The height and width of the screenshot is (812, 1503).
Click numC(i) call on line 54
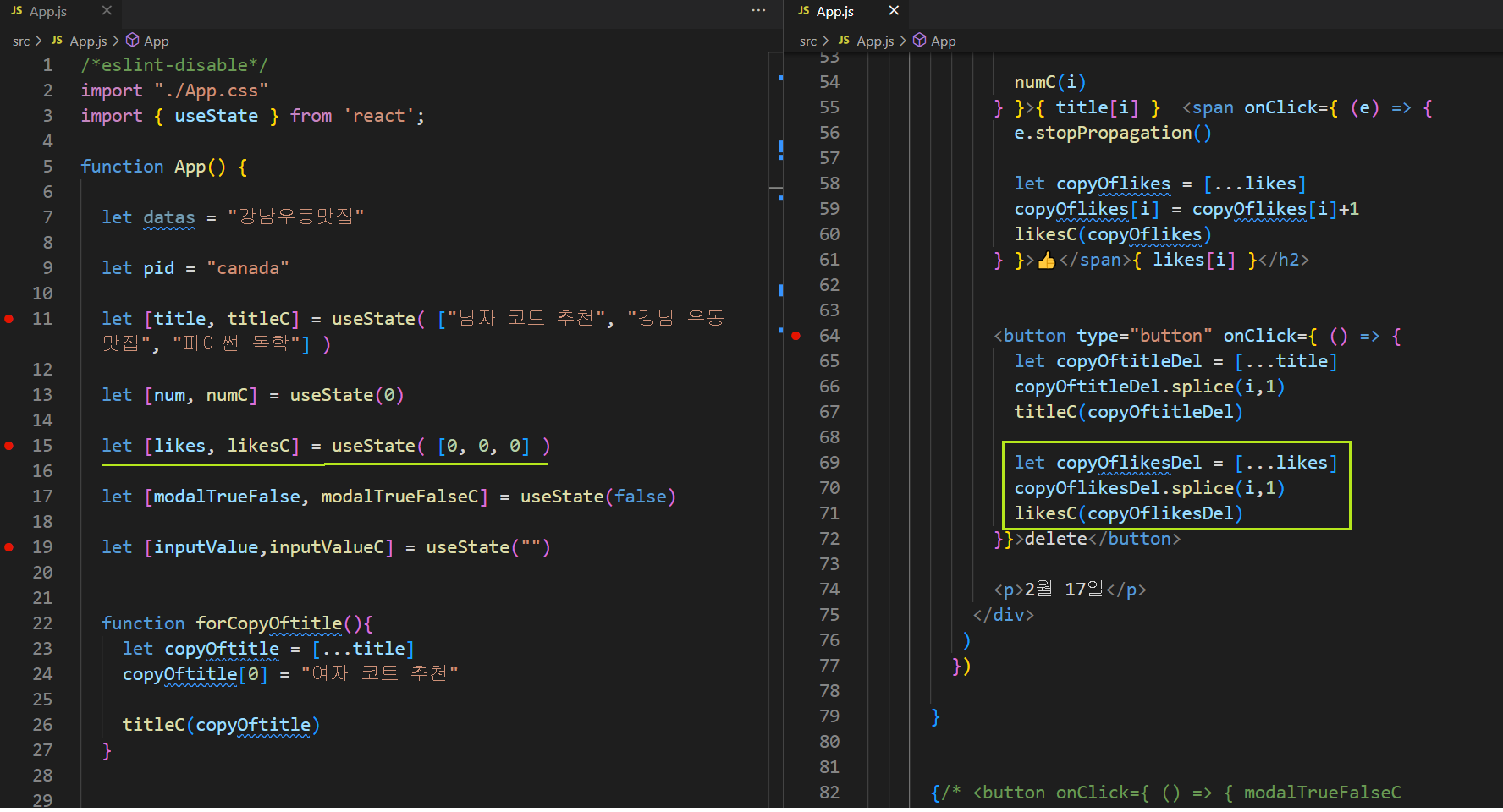tap(1050, 82)
